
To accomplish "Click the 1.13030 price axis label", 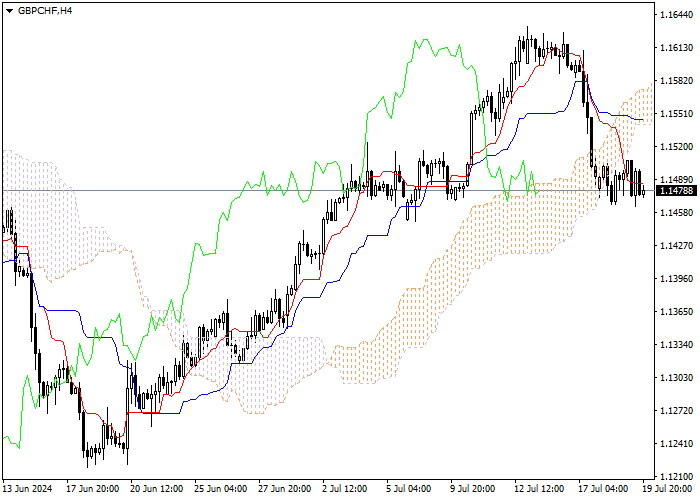I will point(676,378).
